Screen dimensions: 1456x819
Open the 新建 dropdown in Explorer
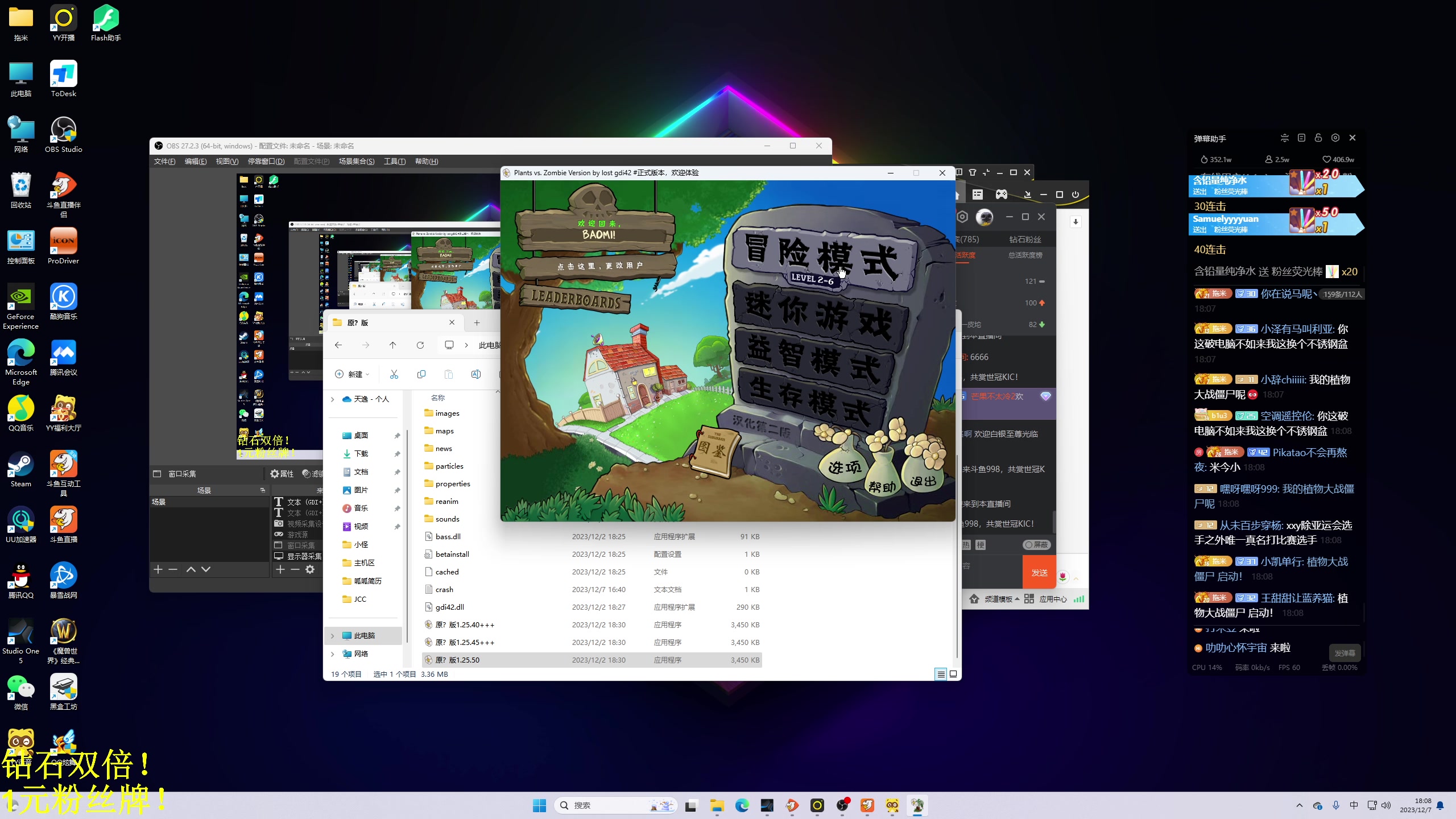(353, 374)
